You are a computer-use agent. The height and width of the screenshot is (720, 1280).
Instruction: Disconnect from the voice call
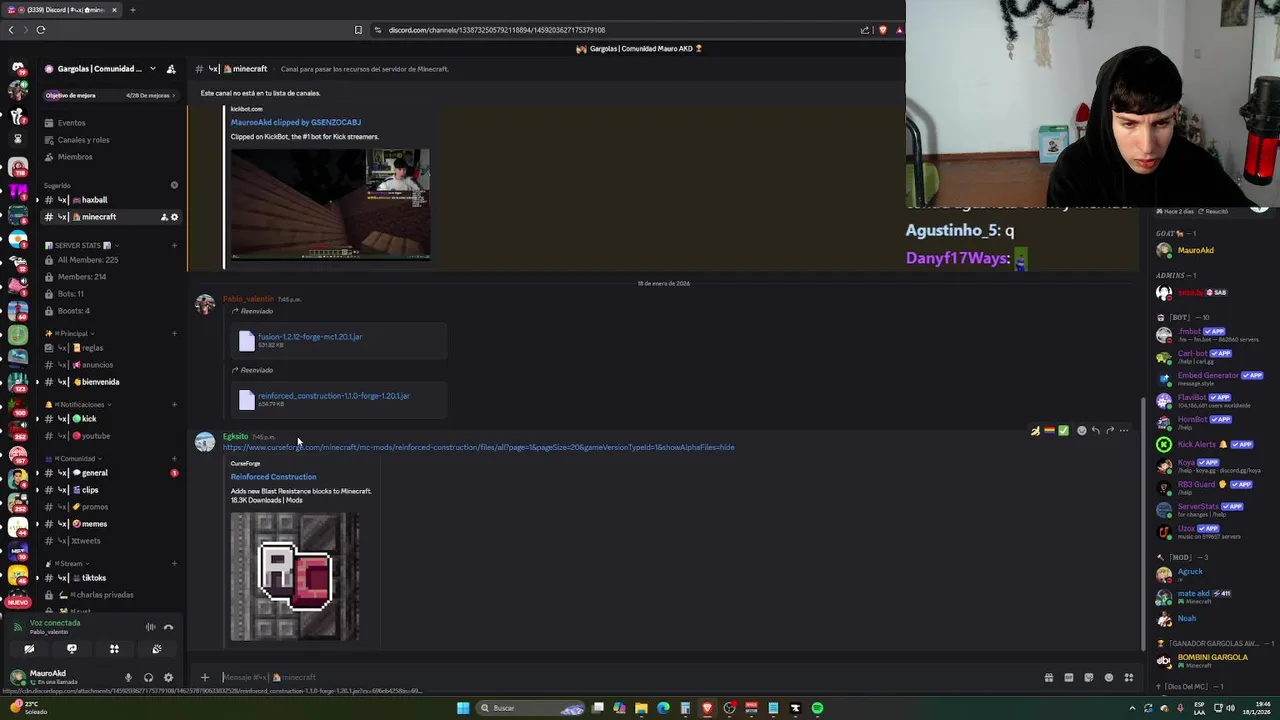click(168, 627)
